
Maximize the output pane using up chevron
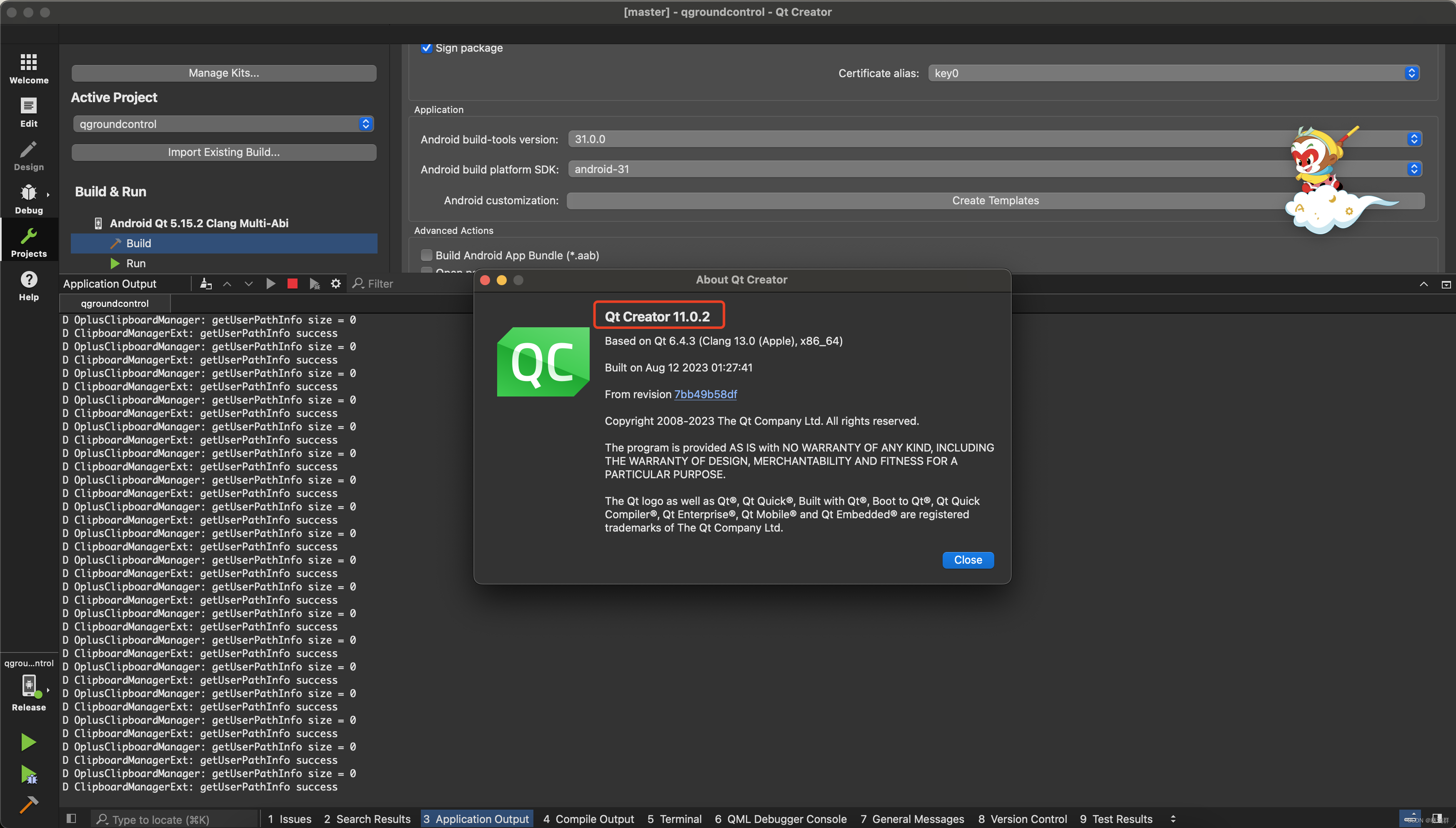1423,284
